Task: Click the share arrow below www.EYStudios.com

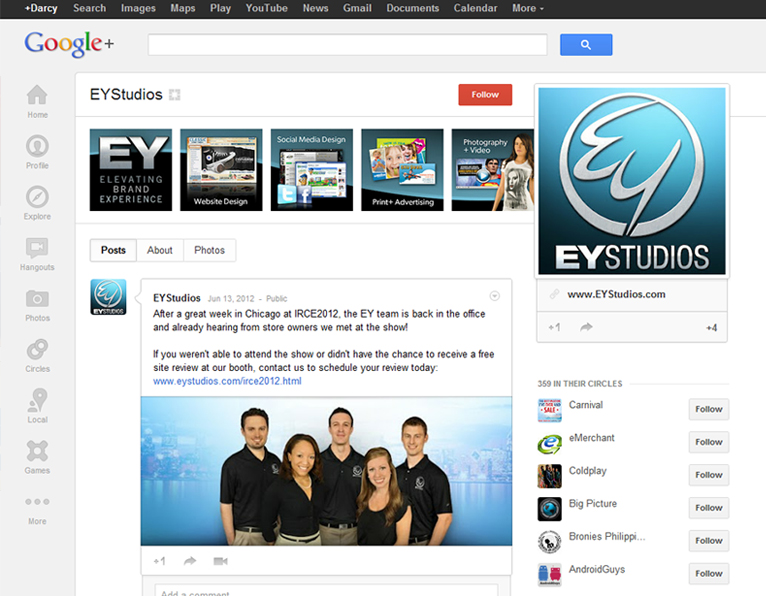Action: point(586,327)
